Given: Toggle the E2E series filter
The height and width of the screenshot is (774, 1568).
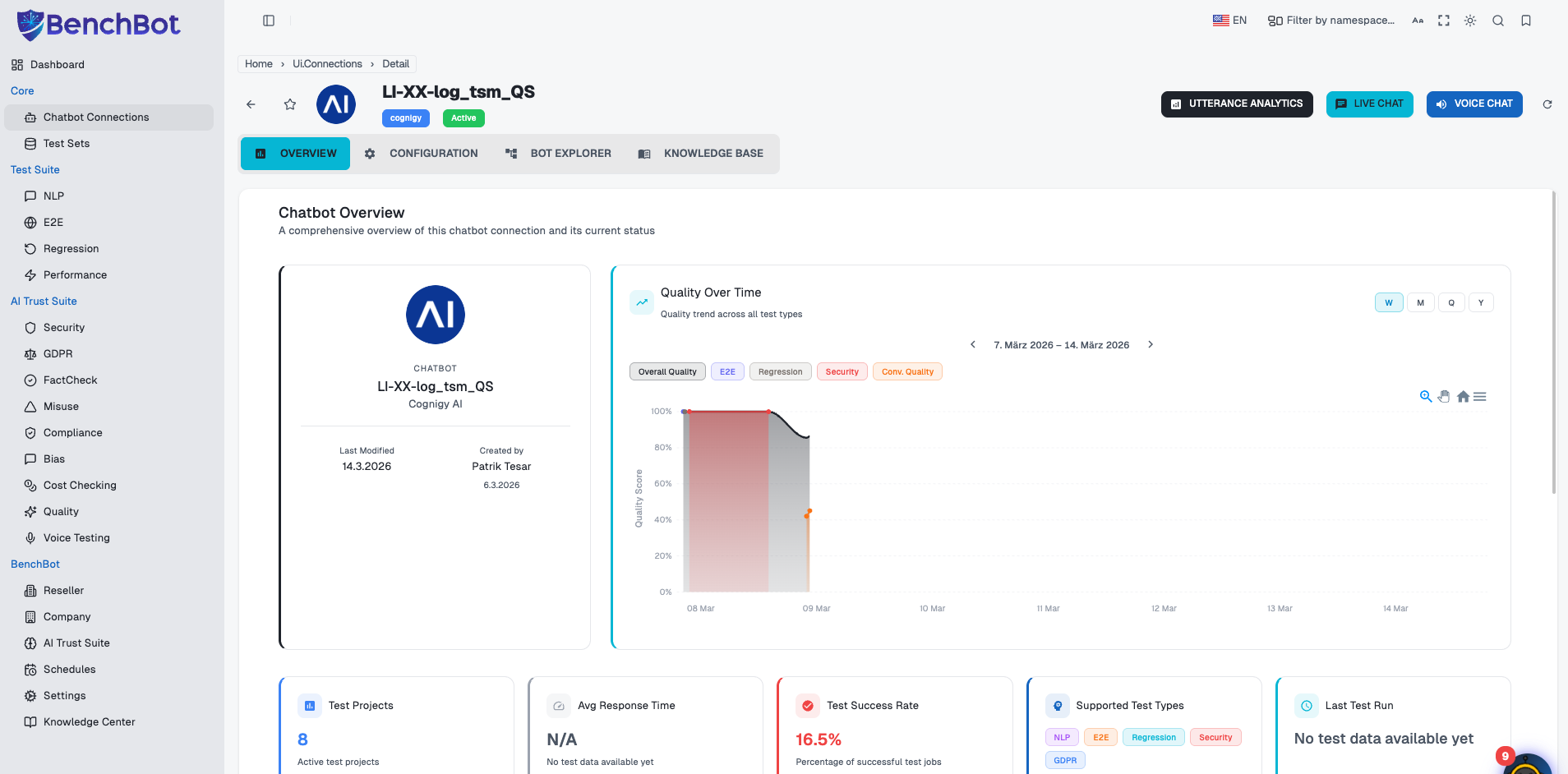Looking at the screenshot, I should tap(727, 371).
